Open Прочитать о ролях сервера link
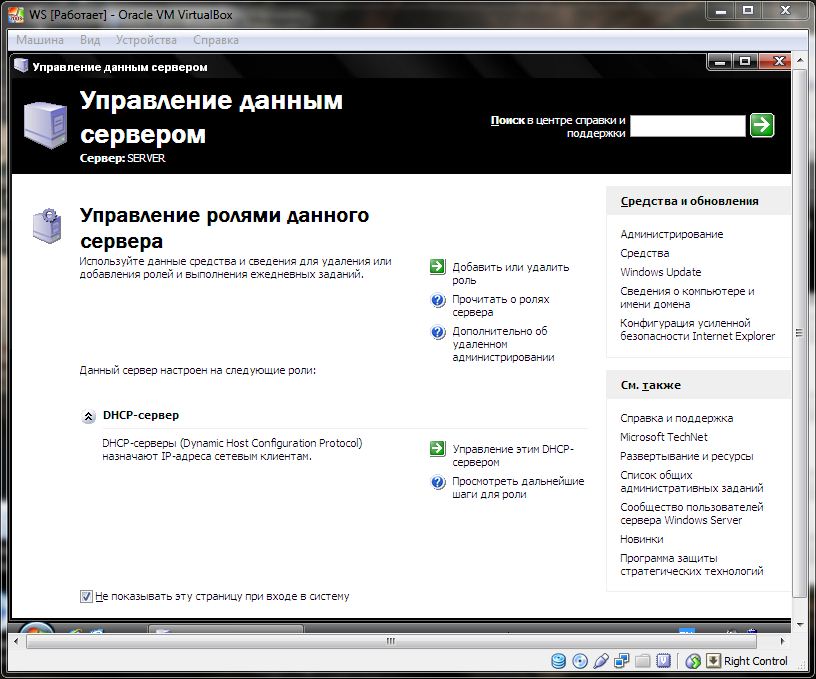Viewport: 816px width, 679px height. click(x=501, y=305)
